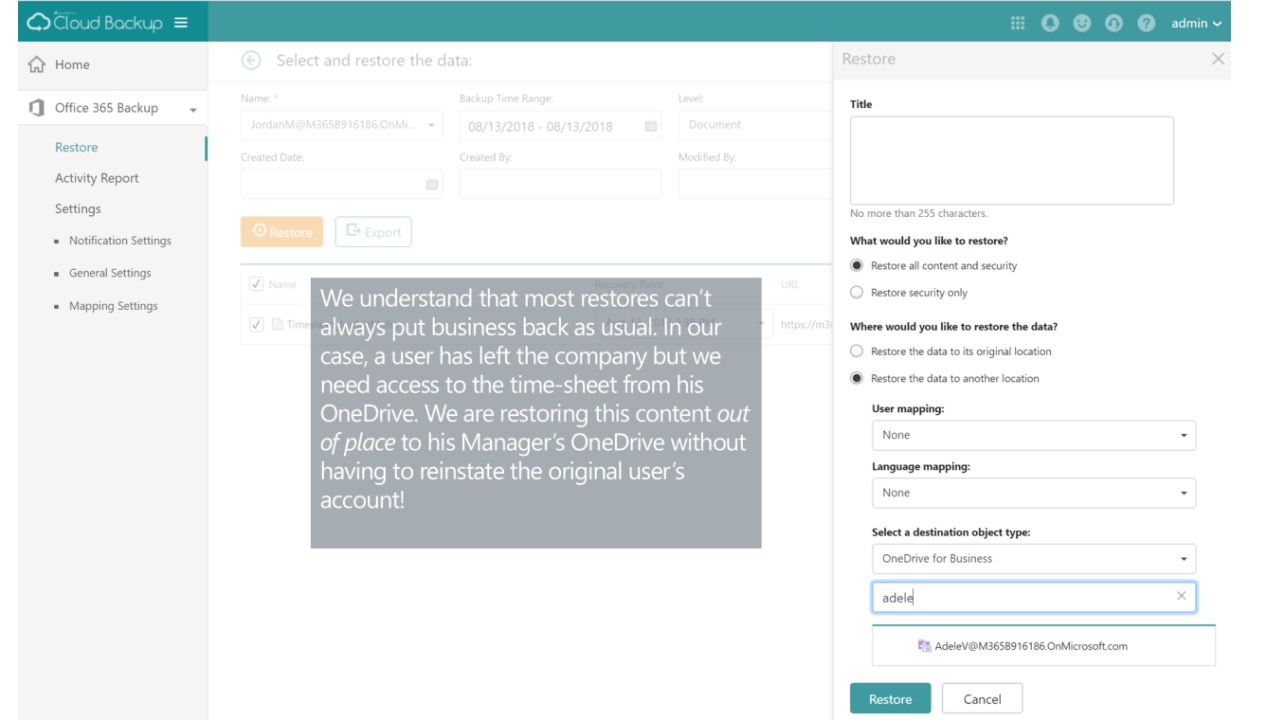Collapse the Office 365 Backup section
Image resolution: width=1280 pixels, height=720 pixels.
(x=193, y=109)
